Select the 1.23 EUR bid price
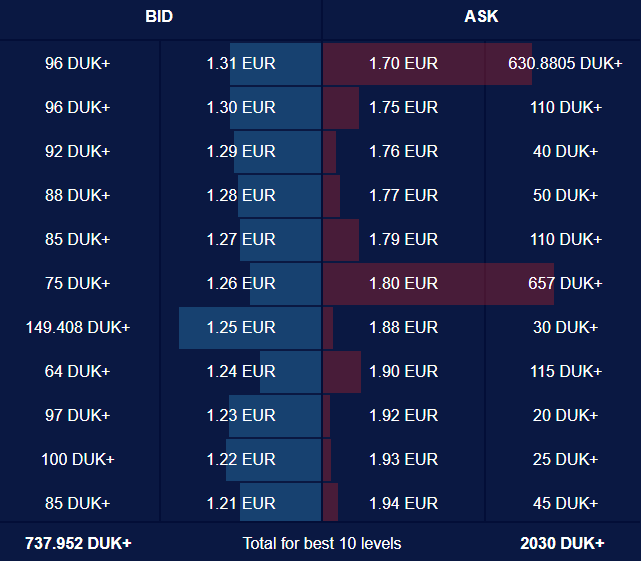Viewport: 641px width, 561px height. (241, 415)
